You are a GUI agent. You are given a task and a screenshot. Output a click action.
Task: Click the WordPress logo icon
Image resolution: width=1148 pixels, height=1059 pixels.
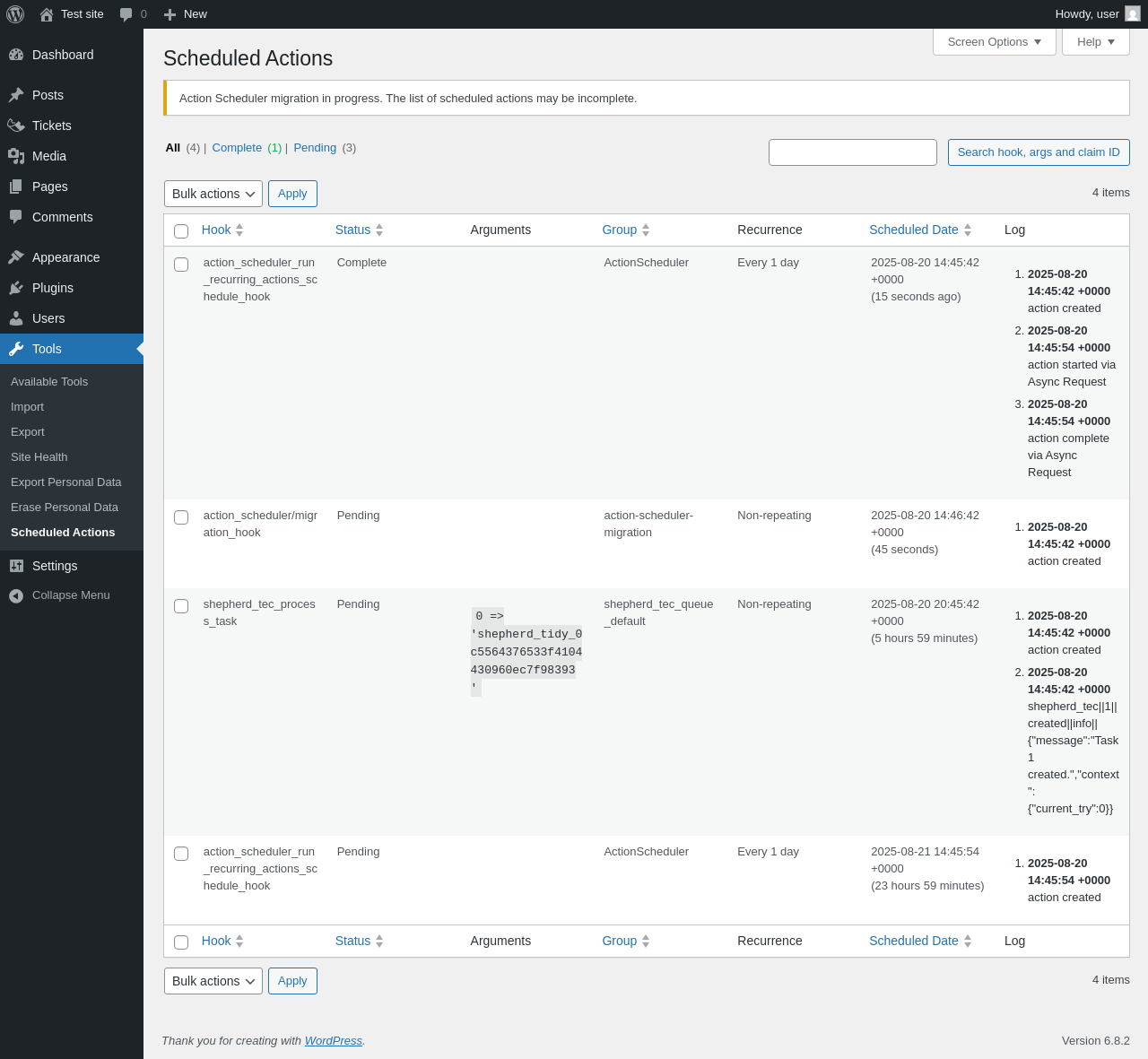(x=15, y=14)
